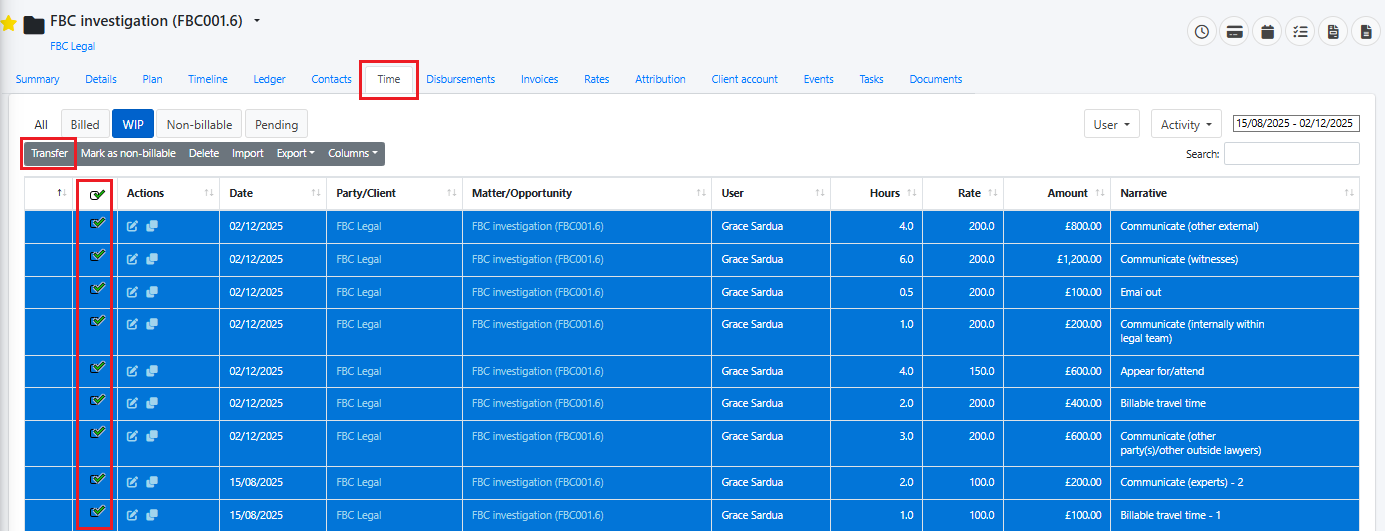Edit the Billable travel time - 1 entry
The image size is (1385, 532).
click(133, 515)
